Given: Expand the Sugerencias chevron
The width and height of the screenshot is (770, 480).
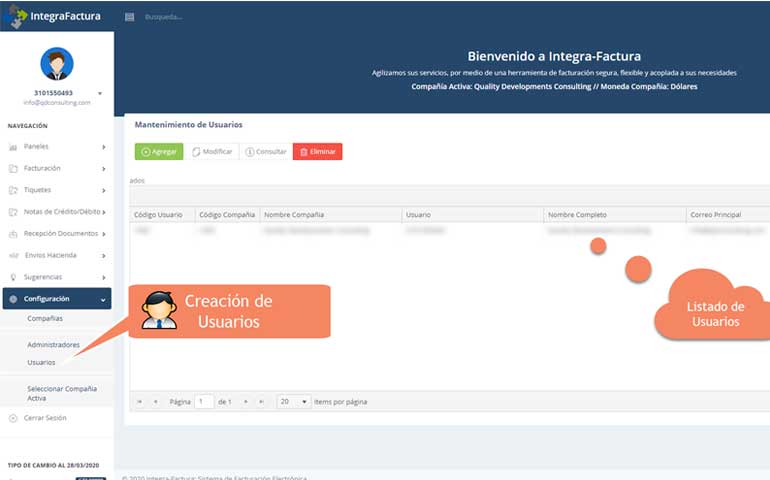Looking at the screenshot, I should [x=104, y=277].
